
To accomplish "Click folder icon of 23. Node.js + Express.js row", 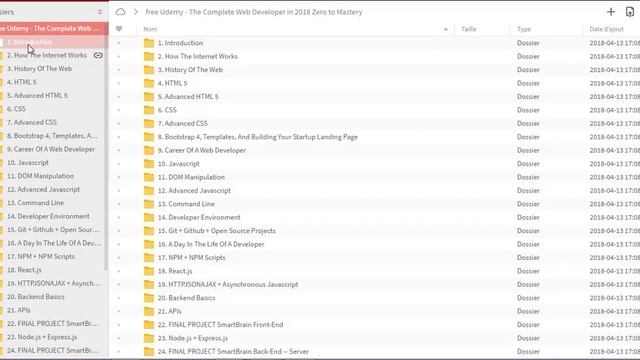I will [149, 338].
